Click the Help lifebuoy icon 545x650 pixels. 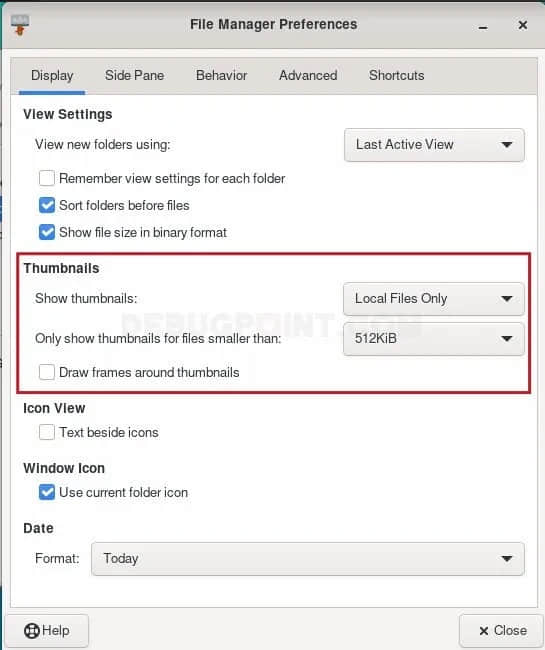pos(31,631)
